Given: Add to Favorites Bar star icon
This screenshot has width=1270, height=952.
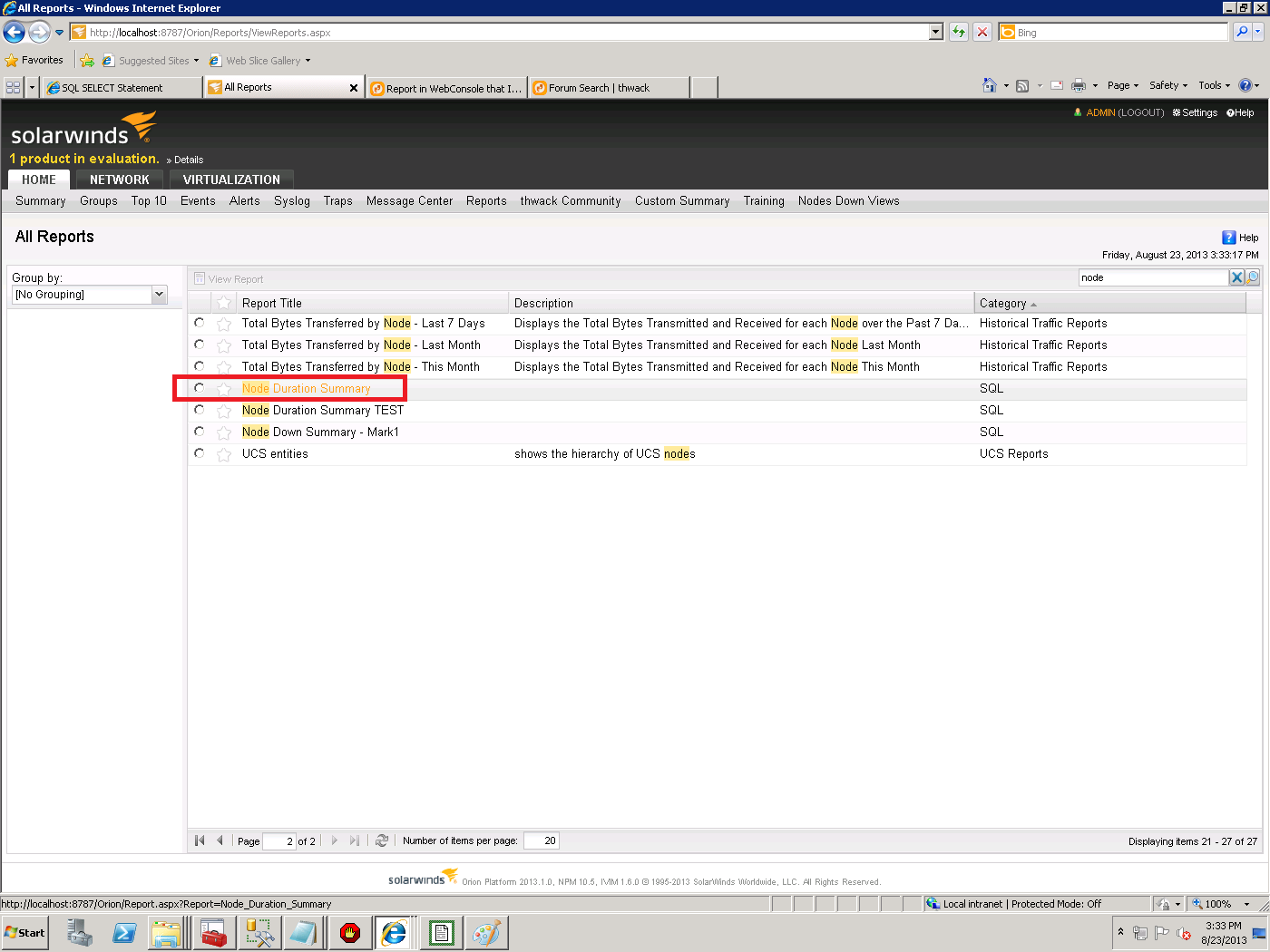Looking at the screenshot, I should (87, 61).
